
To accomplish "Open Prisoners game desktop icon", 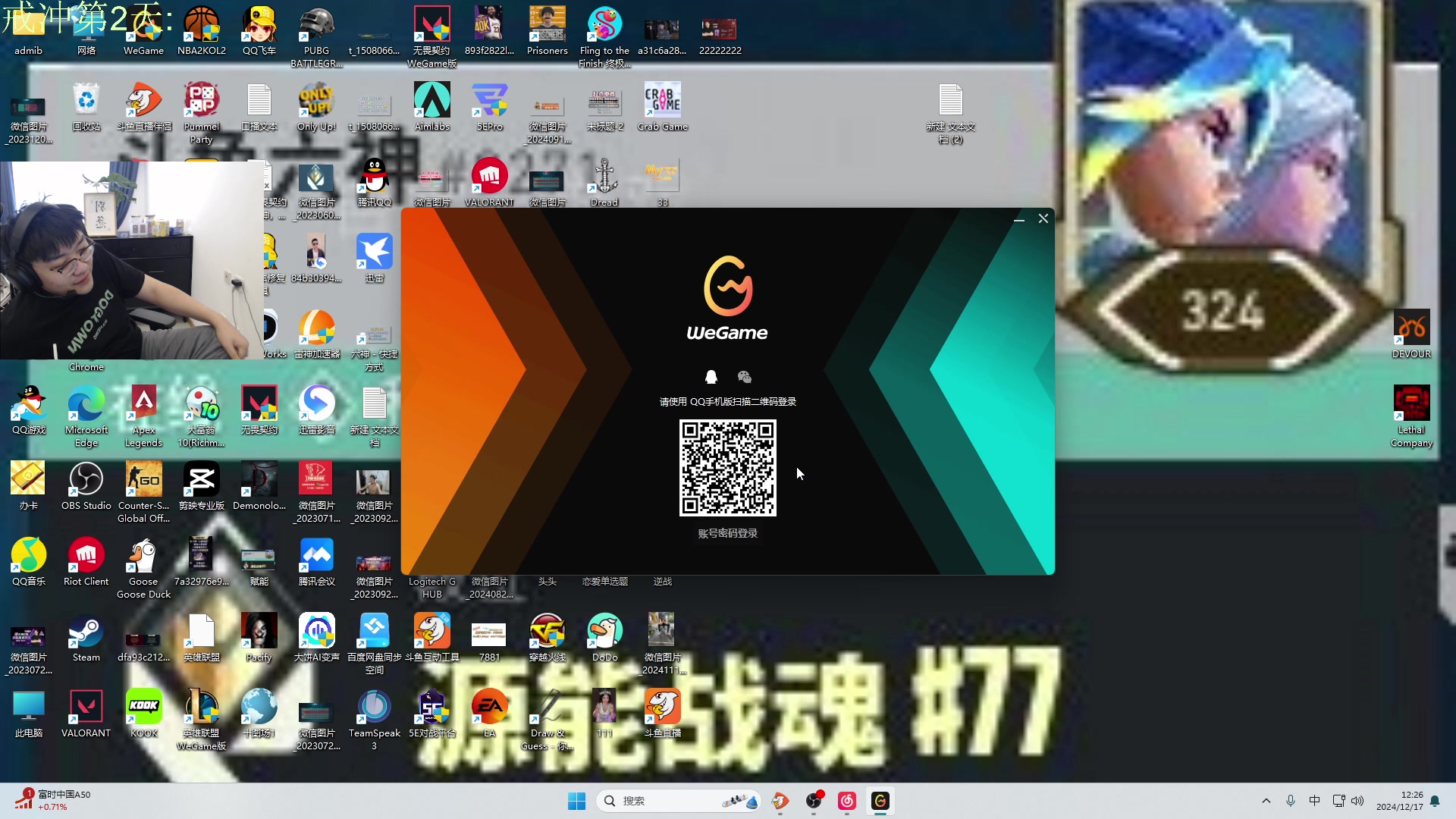I will click(548, 32).
